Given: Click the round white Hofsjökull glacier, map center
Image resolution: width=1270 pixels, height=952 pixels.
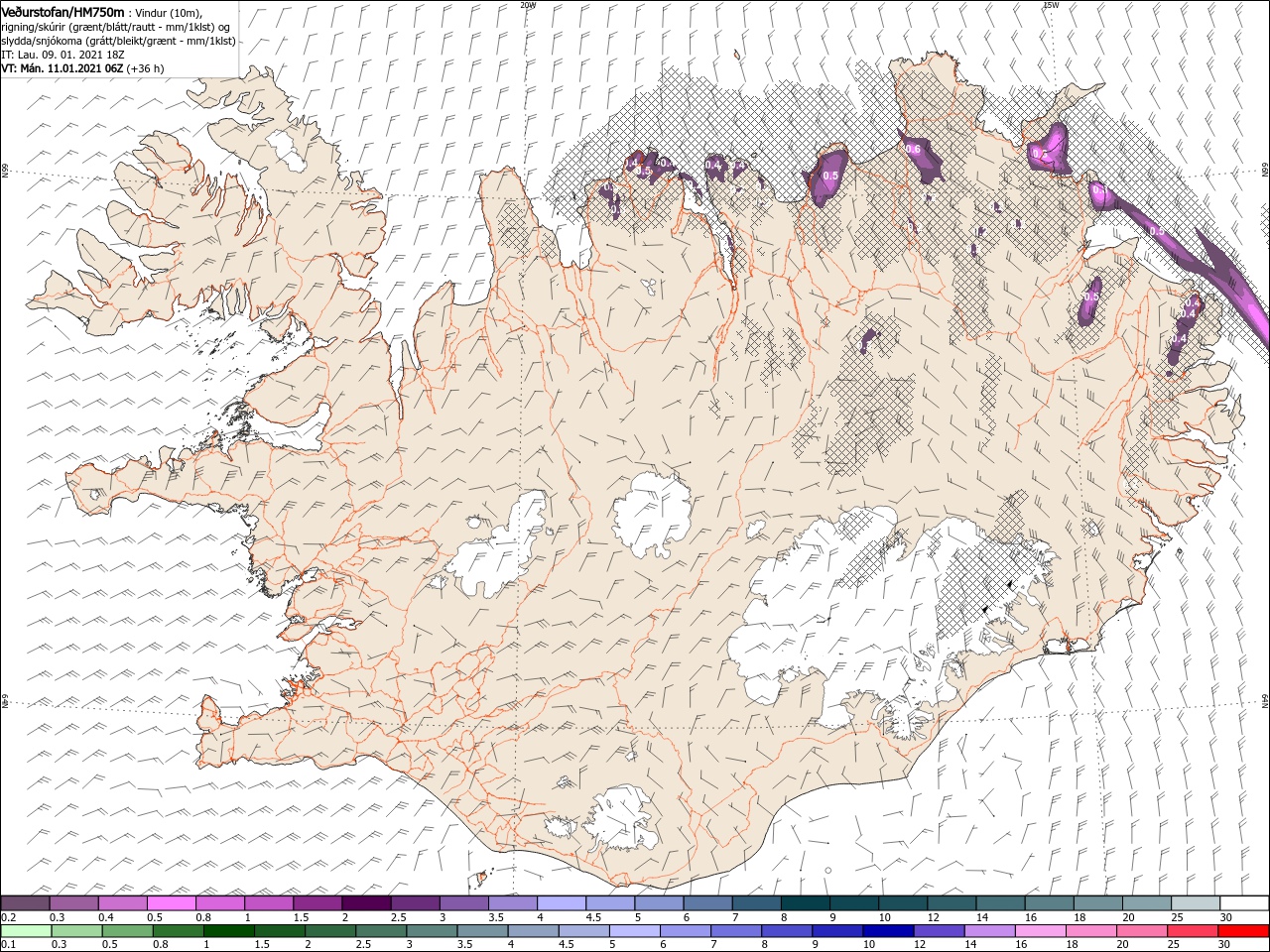Looking at the screenshot, I should (x=651, y=513).
